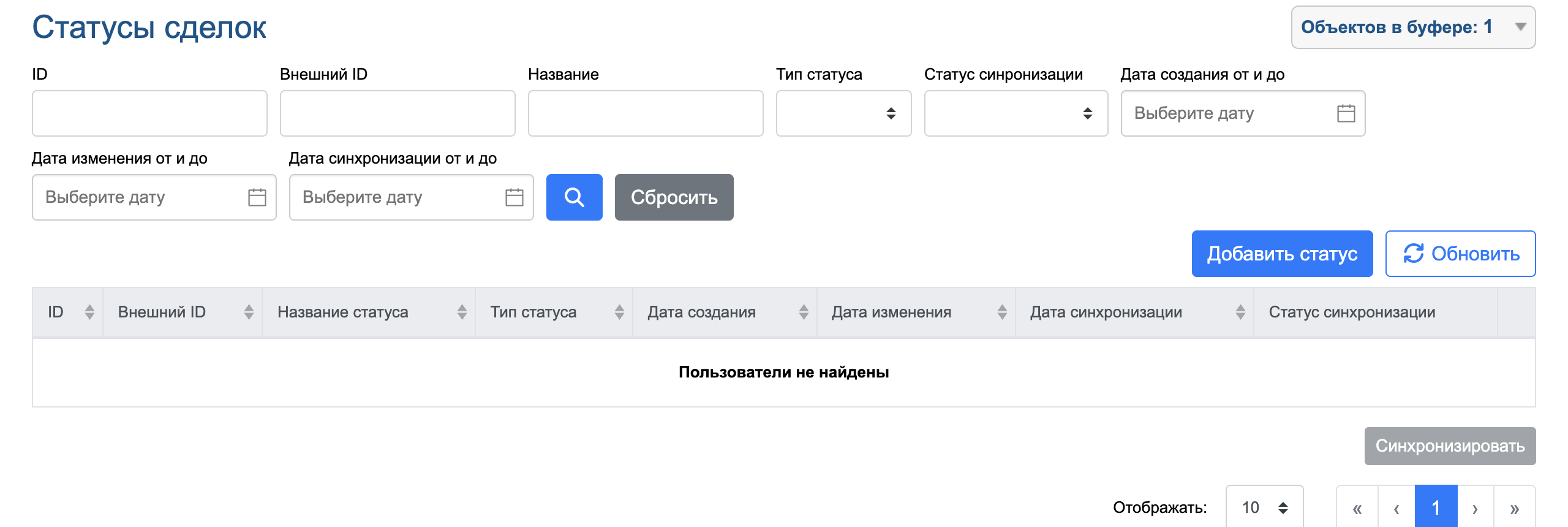The image size is (1568, 527).
Task: Go to last page with » button
Action: [1515, 507]
